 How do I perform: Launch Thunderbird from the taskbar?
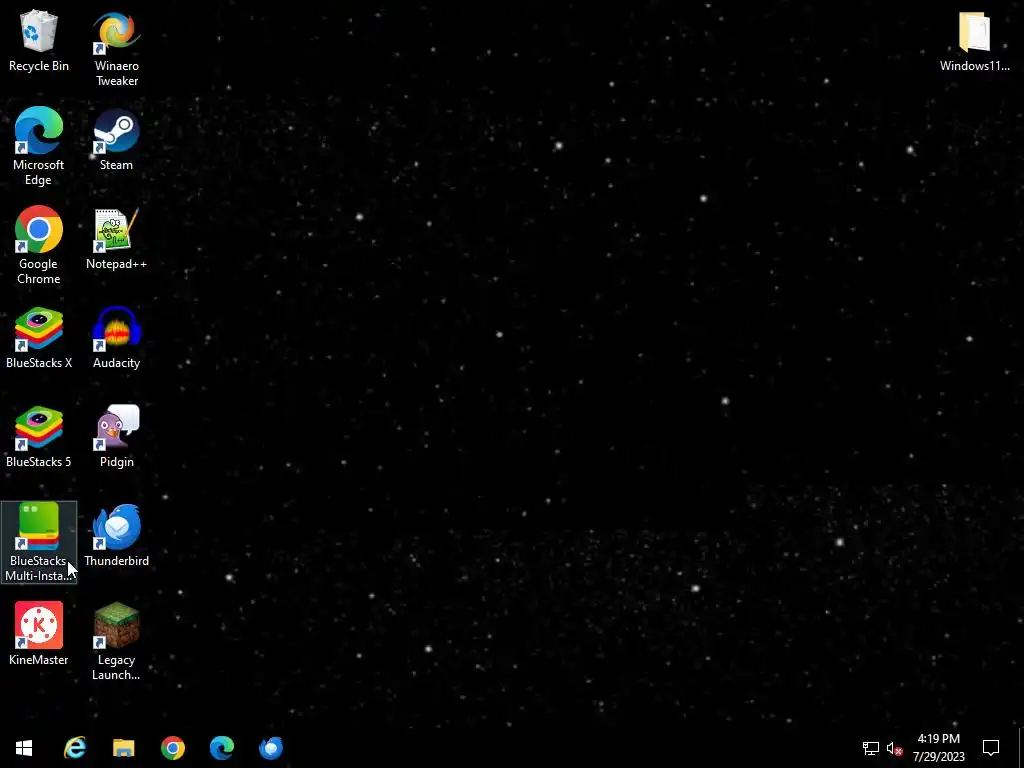(270, 748)
